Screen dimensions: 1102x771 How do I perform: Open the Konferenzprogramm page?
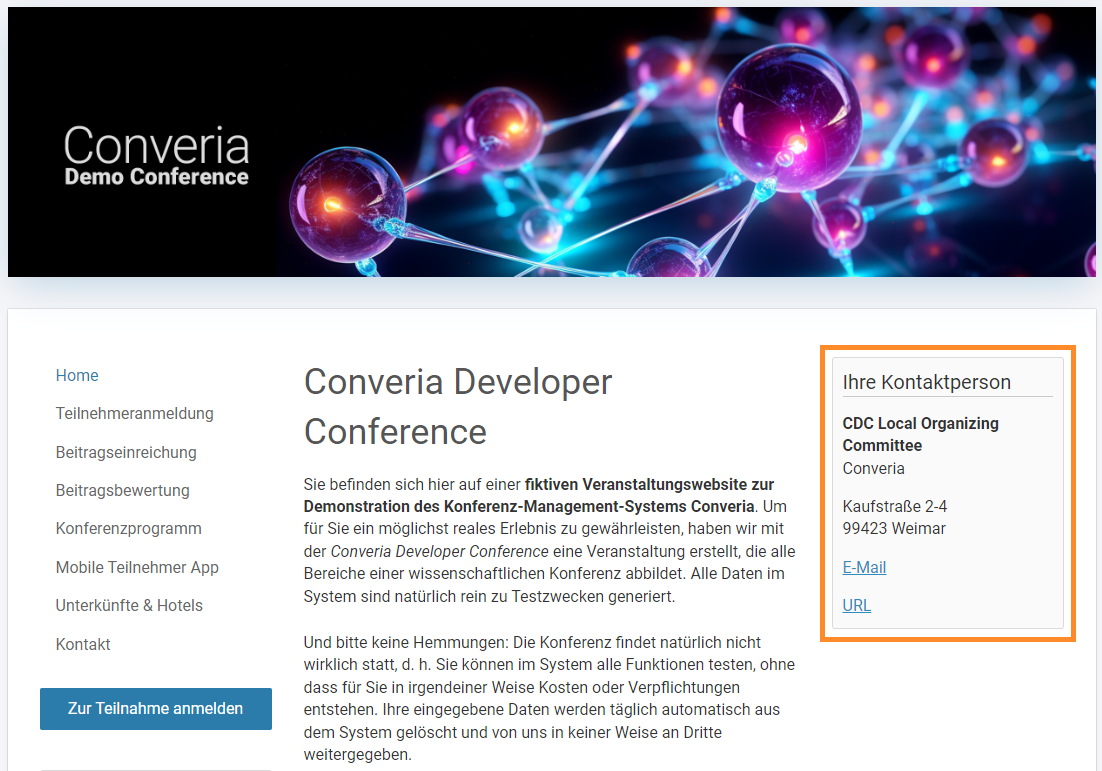click(129, 529)
